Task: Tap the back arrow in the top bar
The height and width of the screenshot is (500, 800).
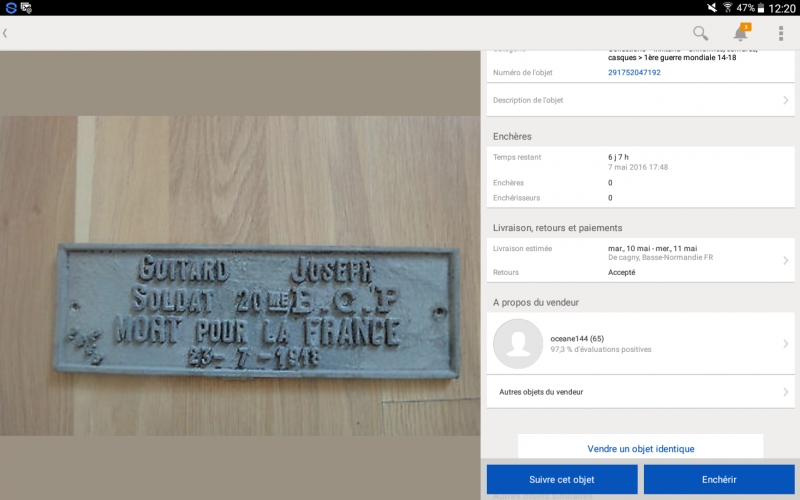Action: click(5, 33)
